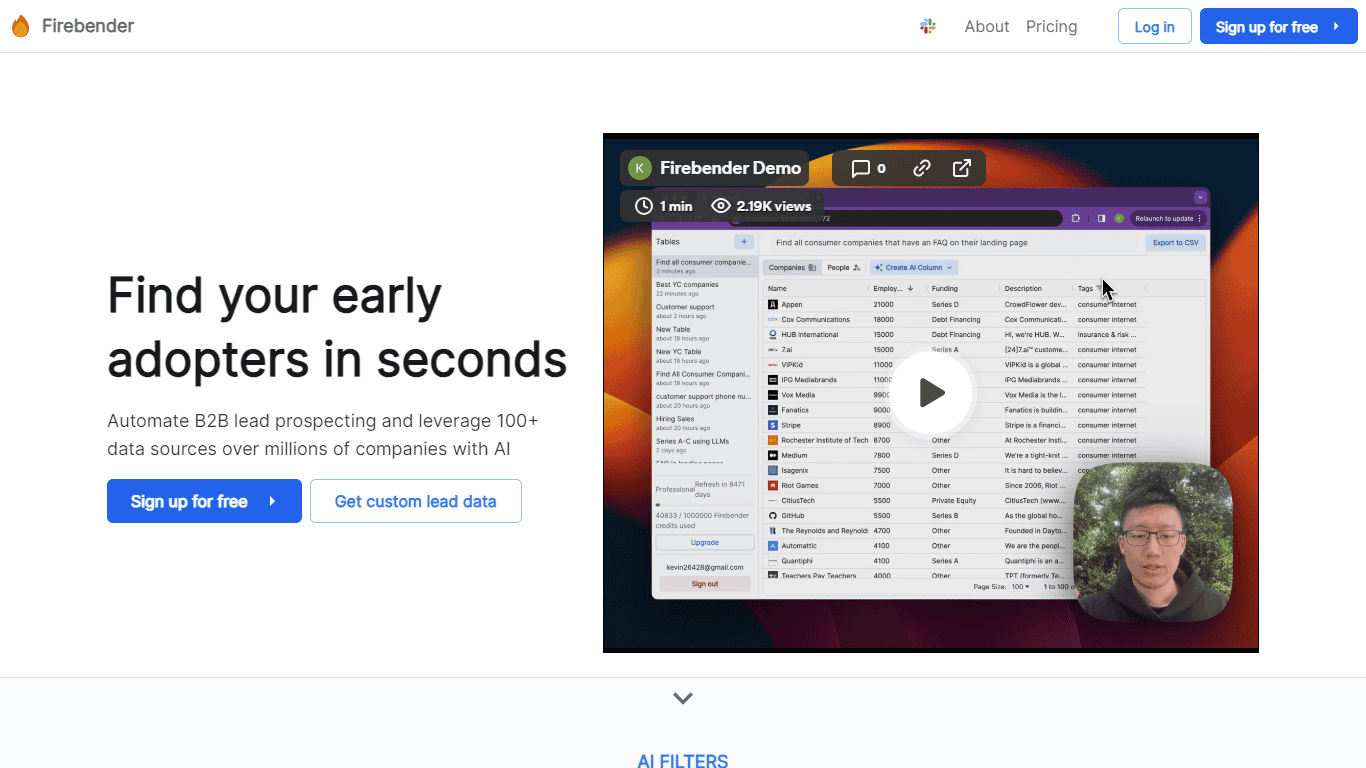This screenshot has height=768, width=1366.
Task: Click the 1 min clock icon
Action: (644, 206)
